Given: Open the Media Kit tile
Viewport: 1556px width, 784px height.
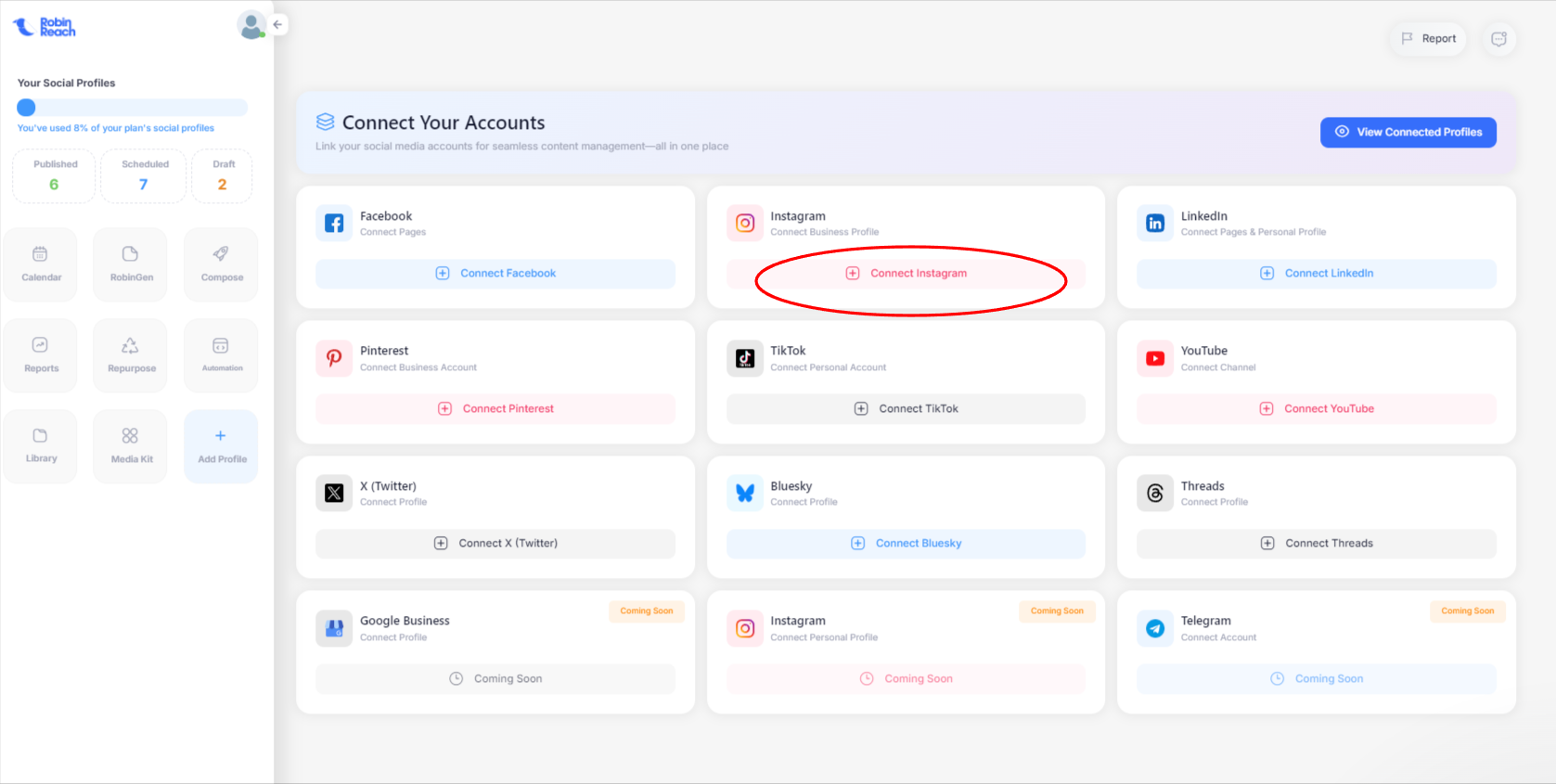Looking at the screenshot, I should [131, 446].
